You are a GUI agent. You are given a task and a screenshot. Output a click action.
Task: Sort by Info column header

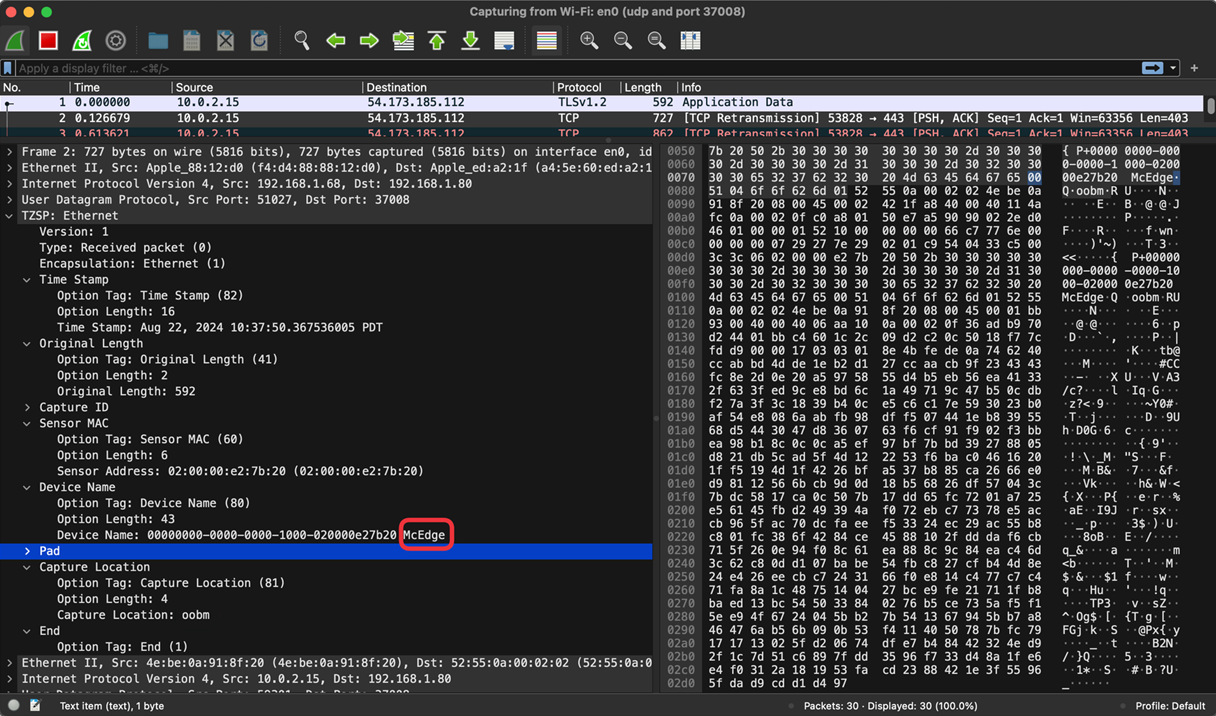point(940,87)
